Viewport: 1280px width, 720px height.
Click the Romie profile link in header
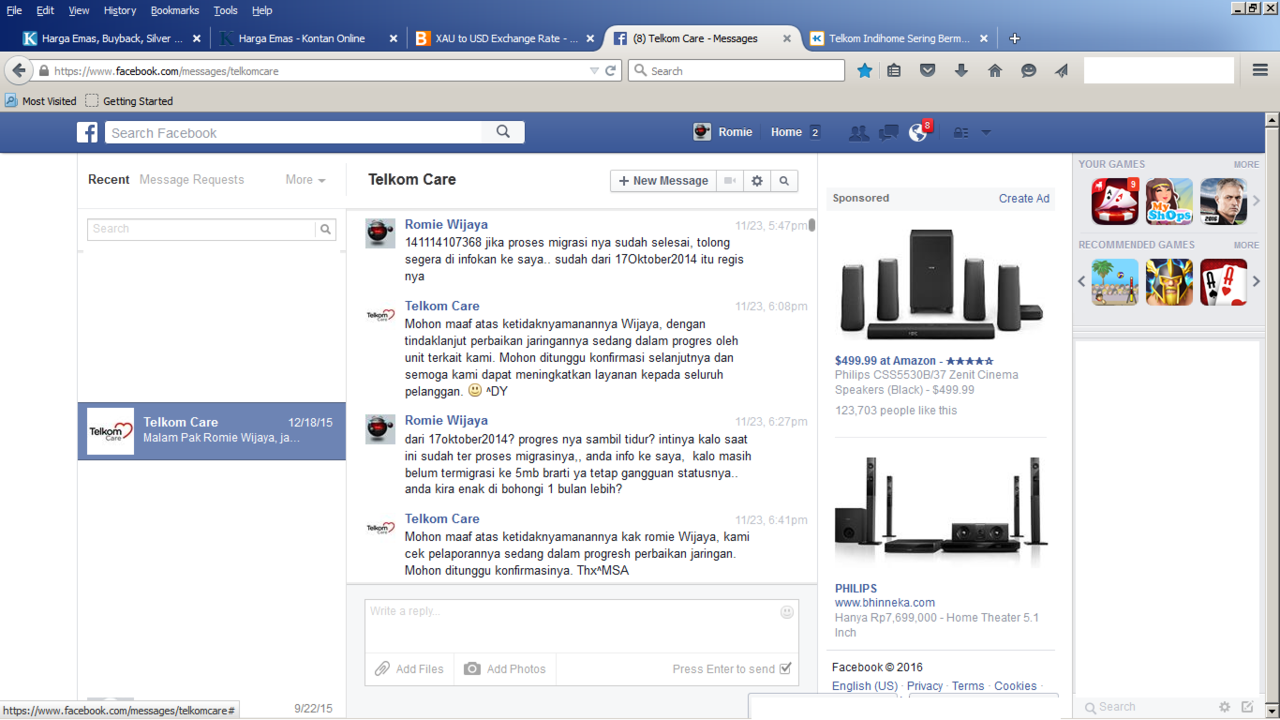tap(723, 132)
